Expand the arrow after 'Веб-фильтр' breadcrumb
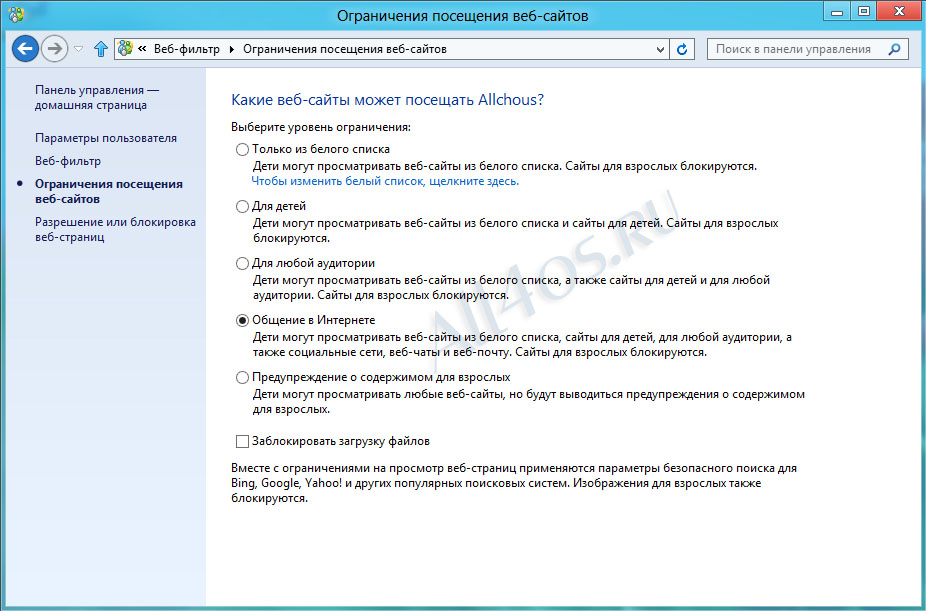The height and width of the screenshot is (611, 926). click(x=232, y=49)
